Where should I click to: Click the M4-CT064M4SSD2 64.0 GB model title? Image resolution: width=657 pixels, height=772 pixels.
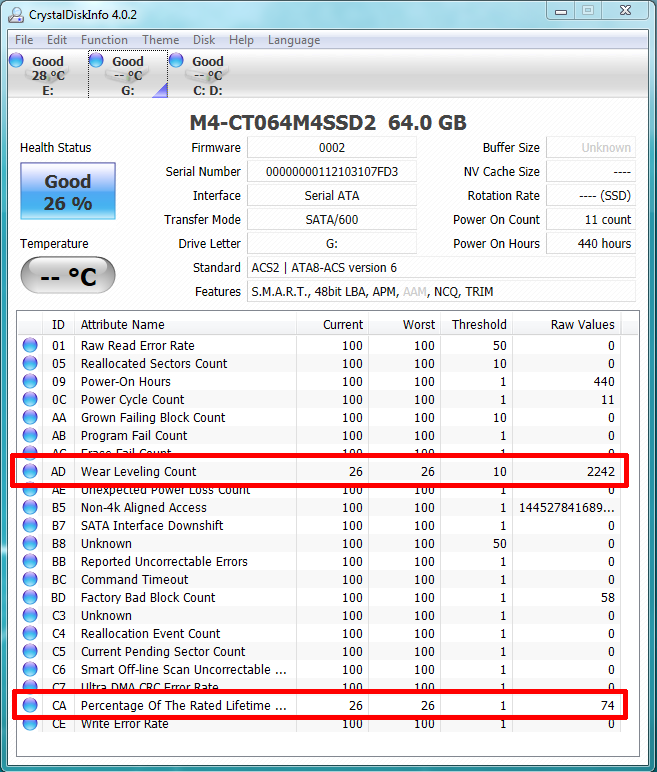tap(328, 123)
